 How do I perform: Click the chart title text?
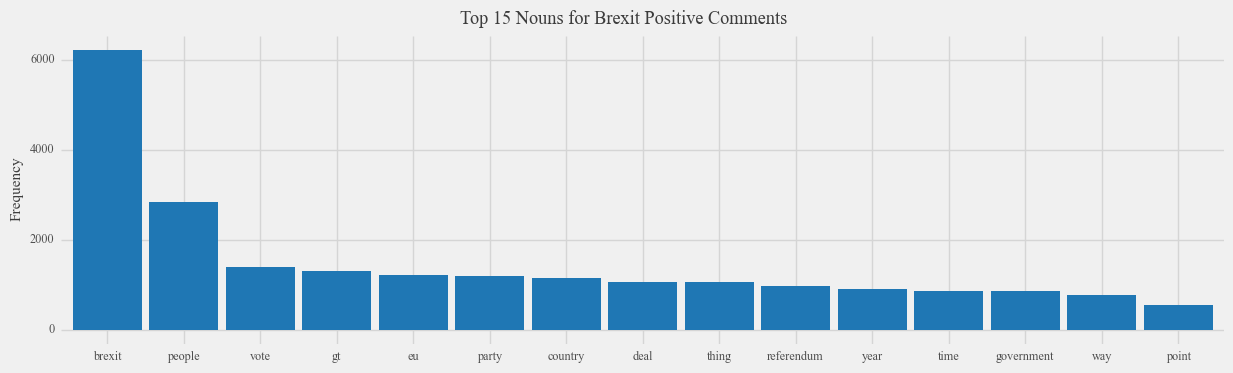coord(624,18)
